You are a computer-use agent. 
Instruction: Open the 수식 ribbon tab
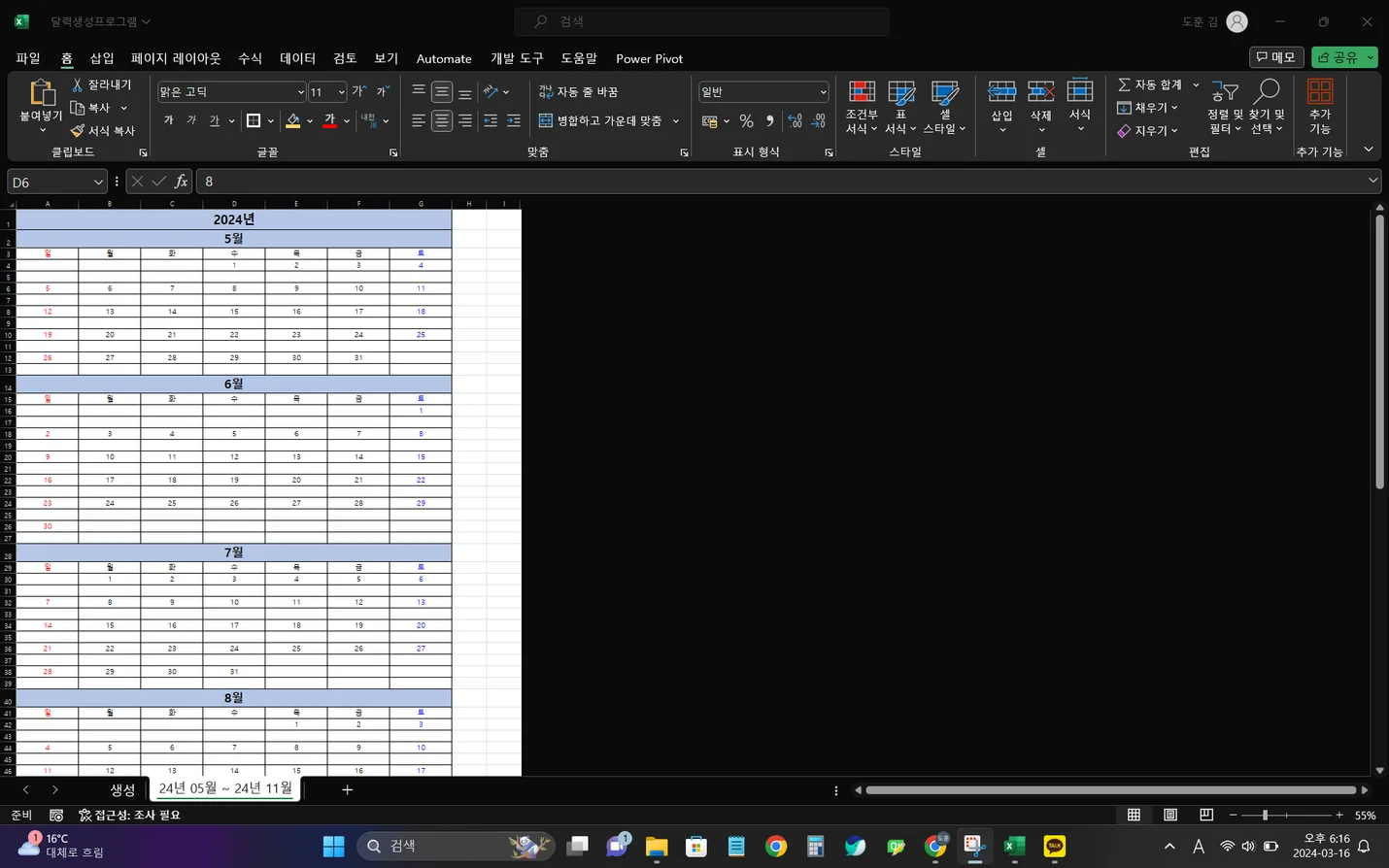pos(250,58)
